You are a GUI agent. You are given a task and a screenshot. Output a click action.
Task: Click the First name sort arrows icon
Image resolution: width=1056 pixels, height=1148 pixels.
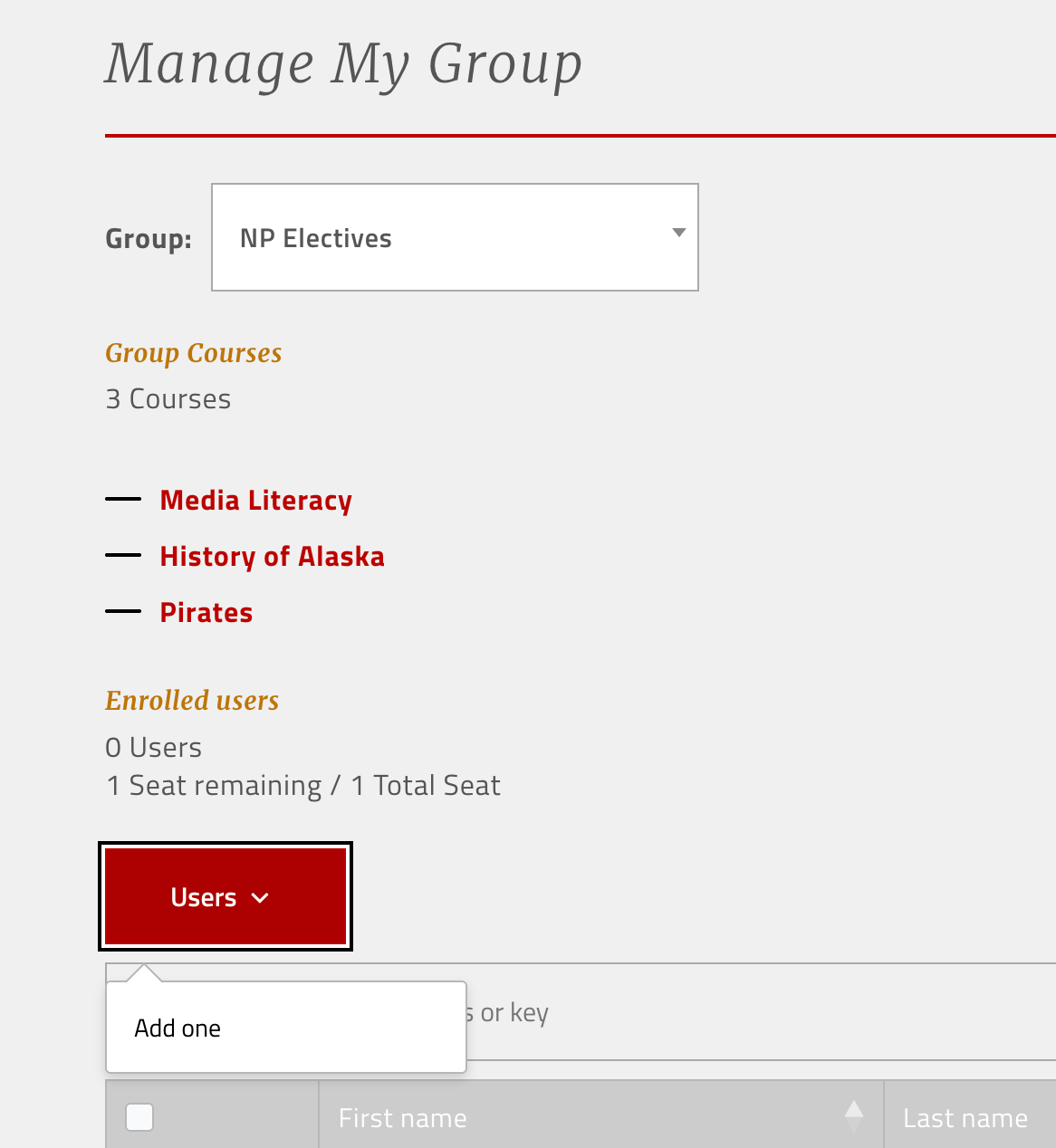[x=853, y=1116]
